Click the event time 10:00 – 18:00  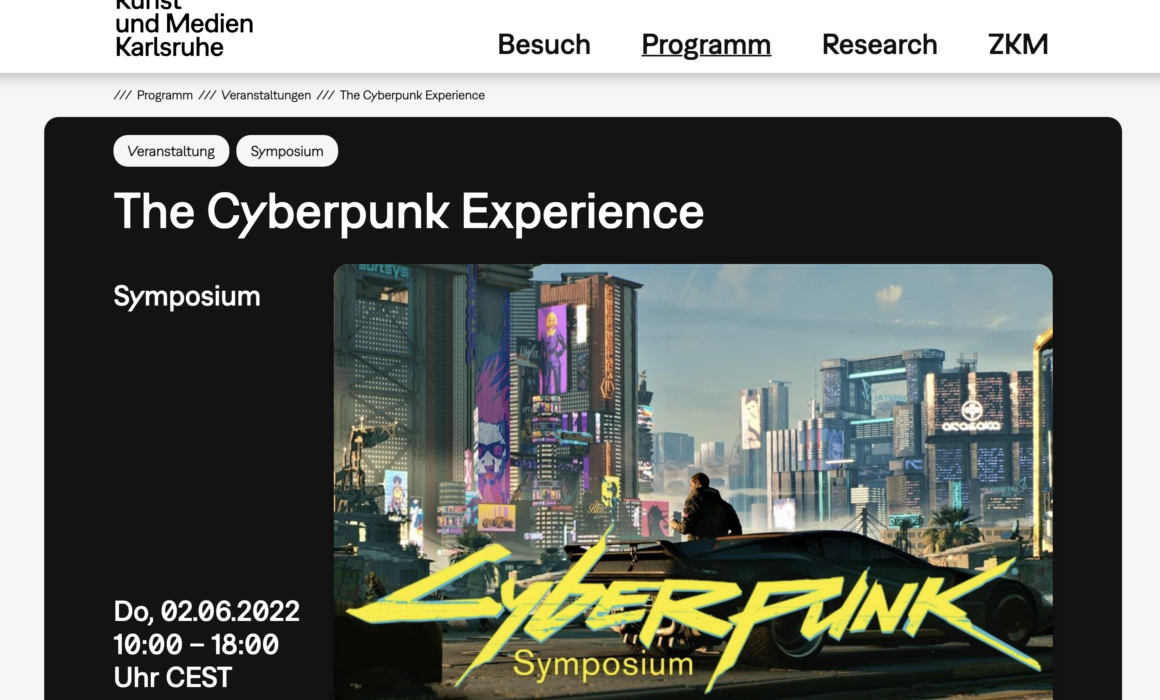[196, 645]
